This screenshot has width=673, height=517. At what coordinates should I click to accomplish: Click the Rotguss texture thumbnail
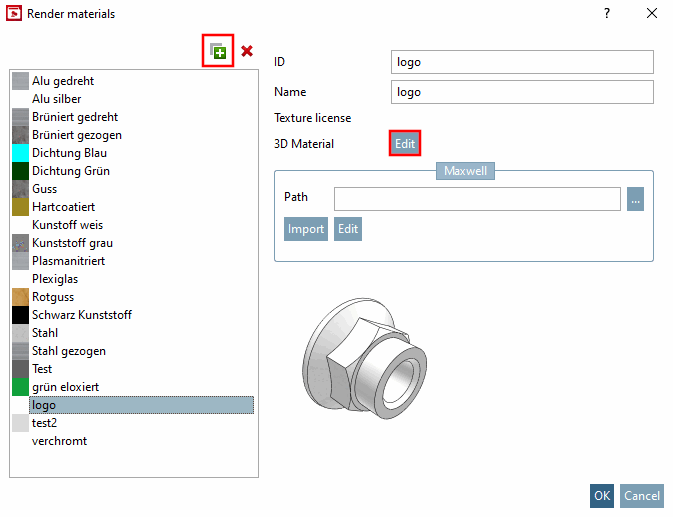pyautogui.click(x=20, y=297)
